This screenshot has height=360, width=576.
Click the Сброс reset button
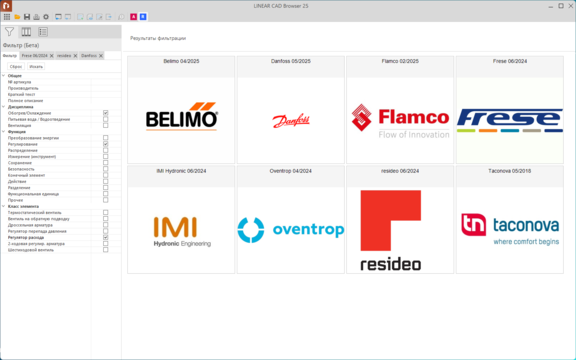point(16,66)
